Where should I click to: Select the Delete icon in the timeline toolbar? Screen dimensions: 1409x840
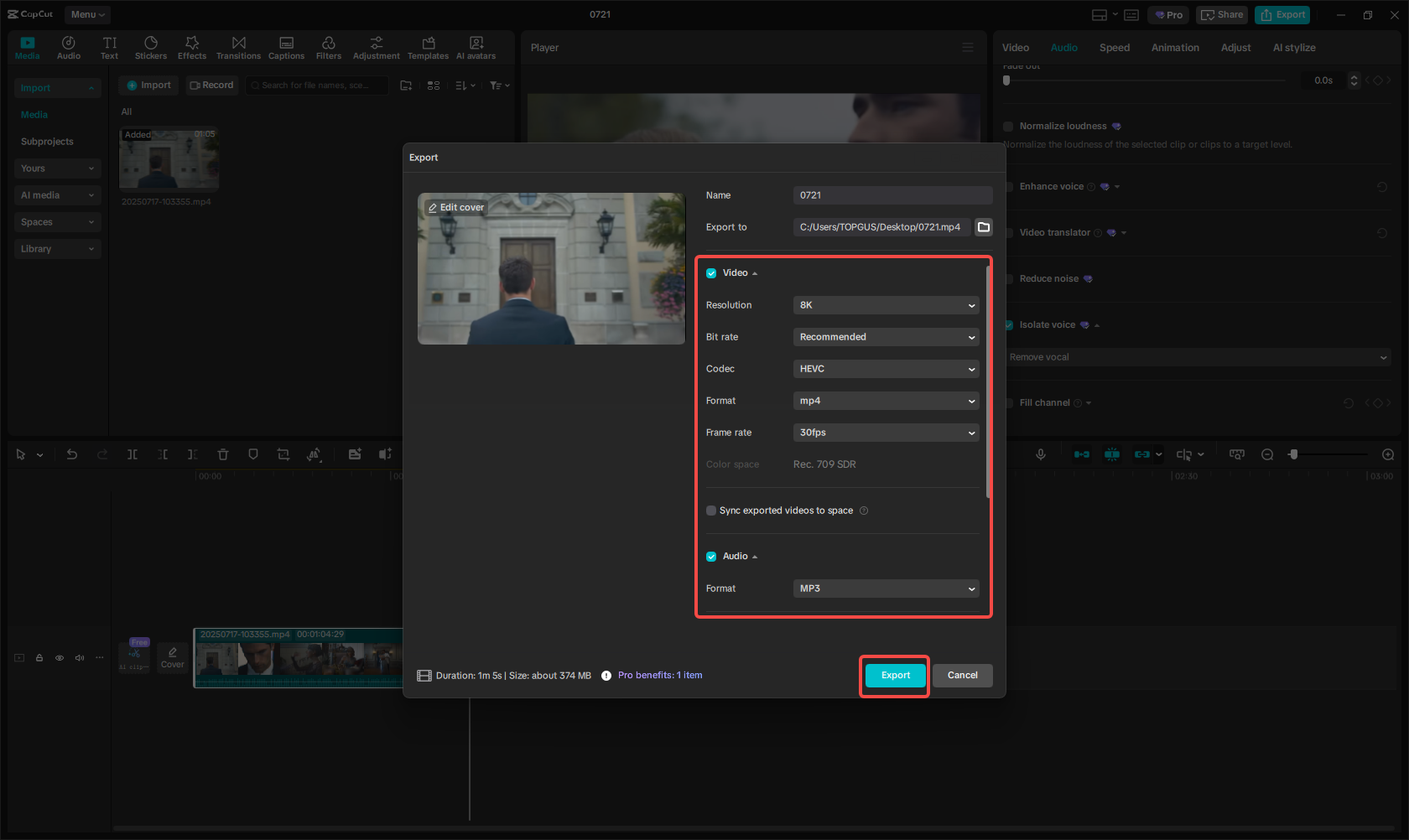222,454
